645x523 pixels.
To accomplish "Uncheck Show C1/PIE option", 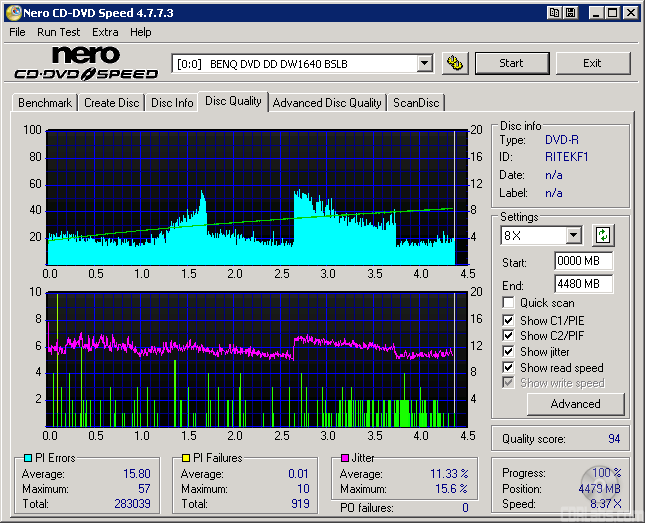I will (509, 320).
